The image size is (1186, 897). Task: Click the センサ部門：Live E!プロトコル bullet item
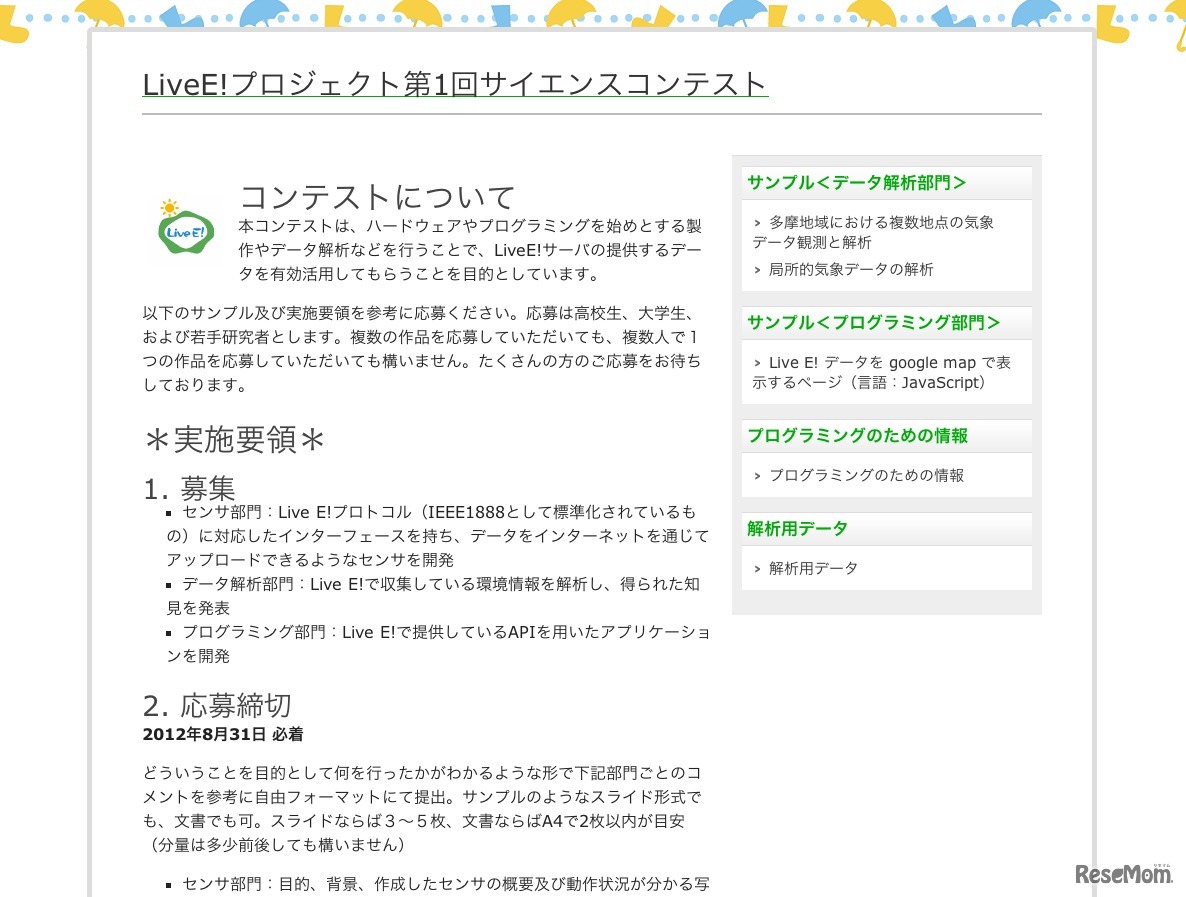[438, 535]
